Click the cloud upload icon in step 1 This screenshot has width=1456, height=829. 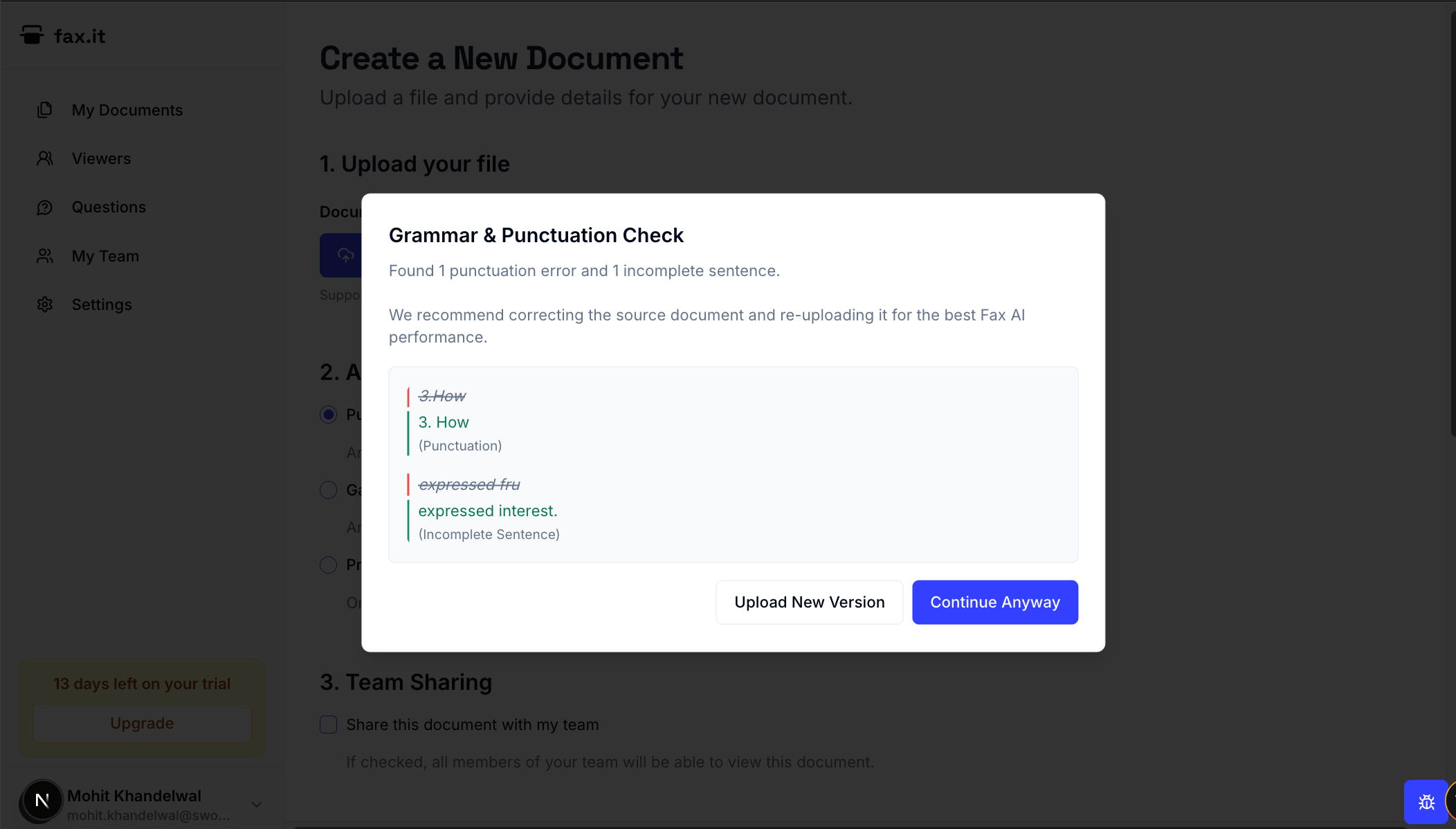point(345,255)
